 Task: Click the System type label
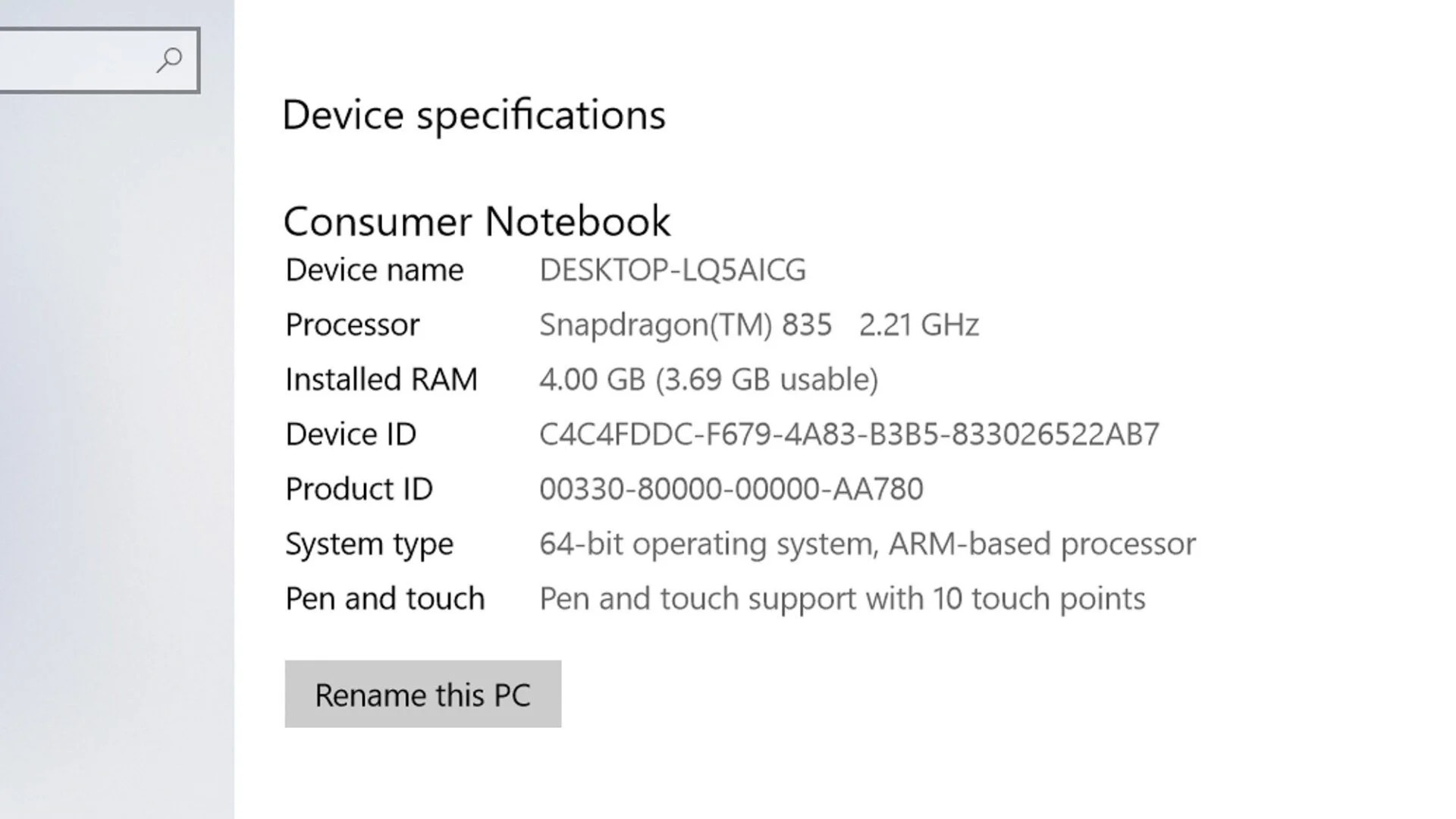(x=369, y=543)
